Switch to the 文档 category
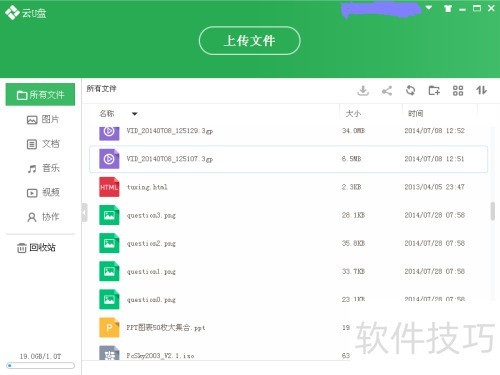The width and height of the screenshot is (500, 375). pyautogui.click(x=43, y=144)
